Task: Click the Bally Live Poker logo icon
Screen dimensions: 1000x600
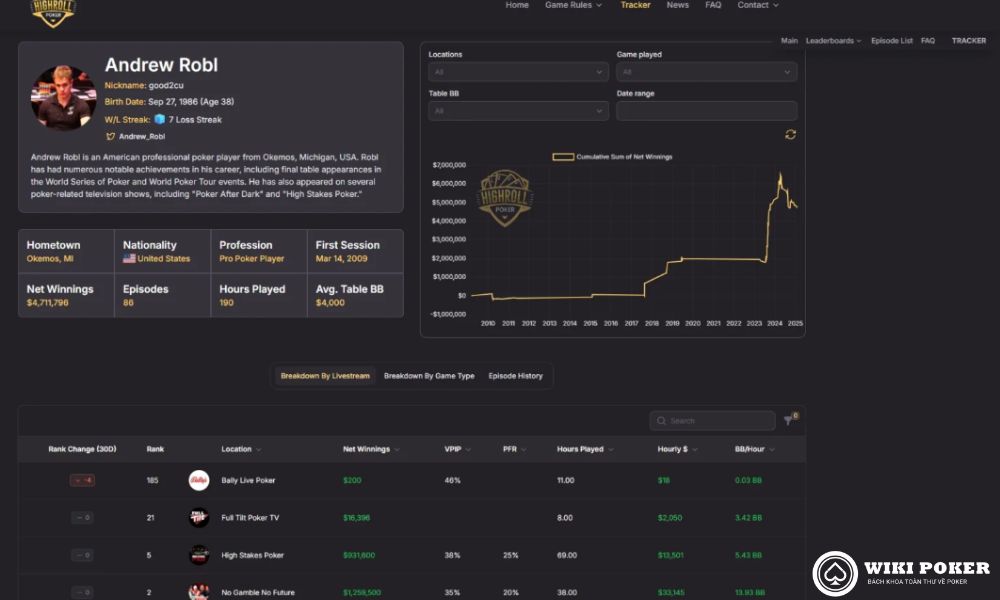Action: coord(199,480)
